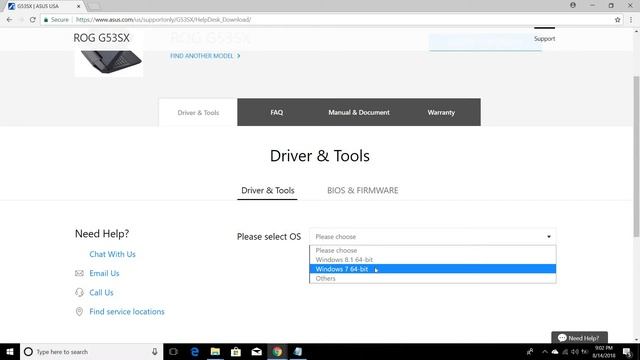Click the Chrome icon on the taskbar
Screen dimensions: 640x360
click(x=277, y=352)
